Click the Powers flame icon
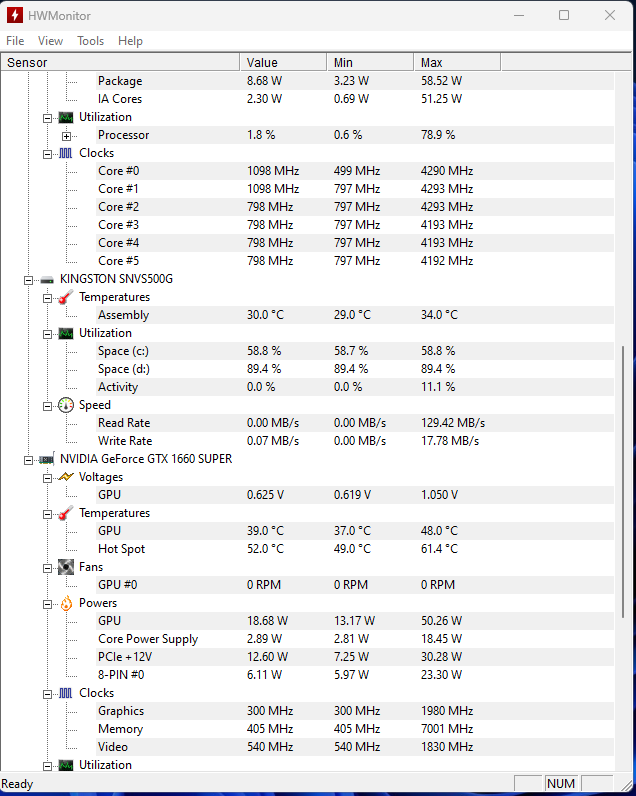The image size is (636, 796). tap(66, 603)
